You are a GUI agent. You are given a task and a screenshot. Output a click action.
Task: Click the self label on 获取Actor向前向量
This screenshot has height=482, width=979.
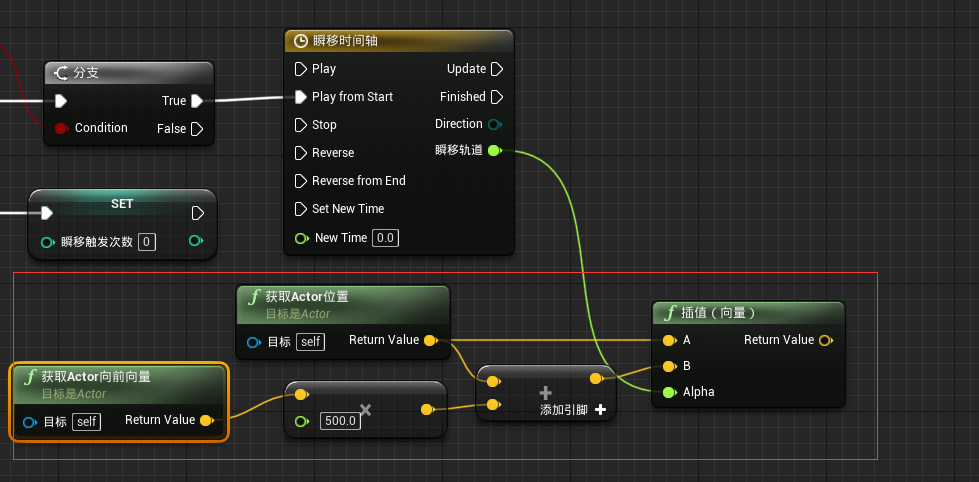click(86, 421)
